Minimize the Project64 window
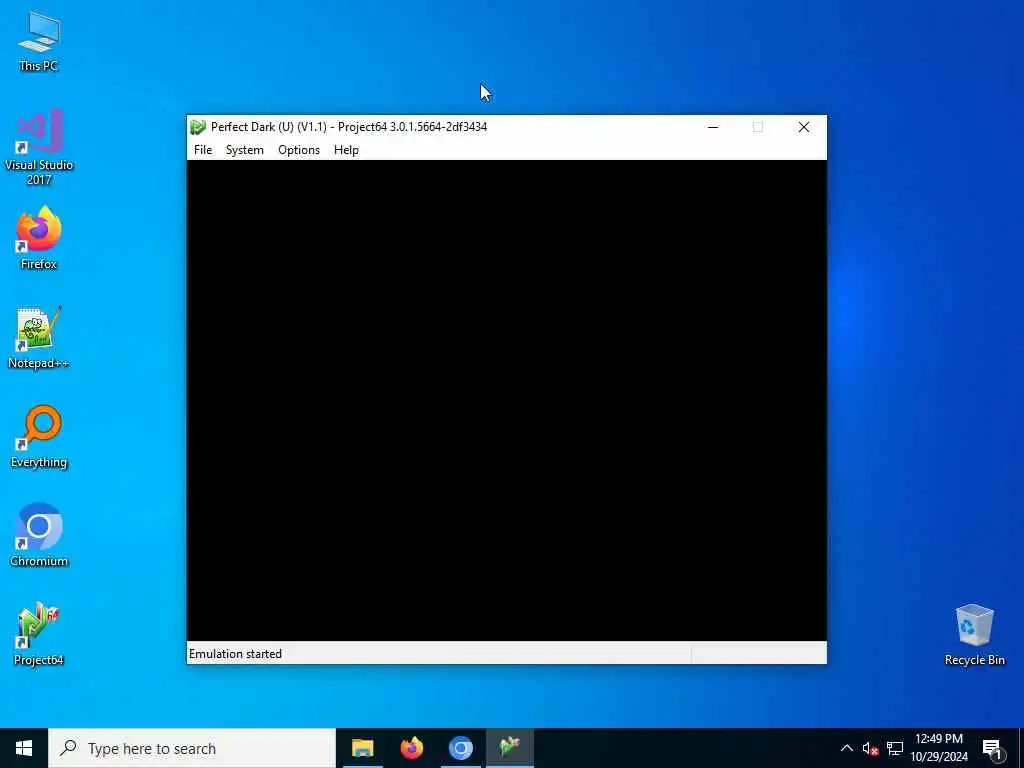The width and height of the screenshot is (1024, 768). (x=713, y=127)
